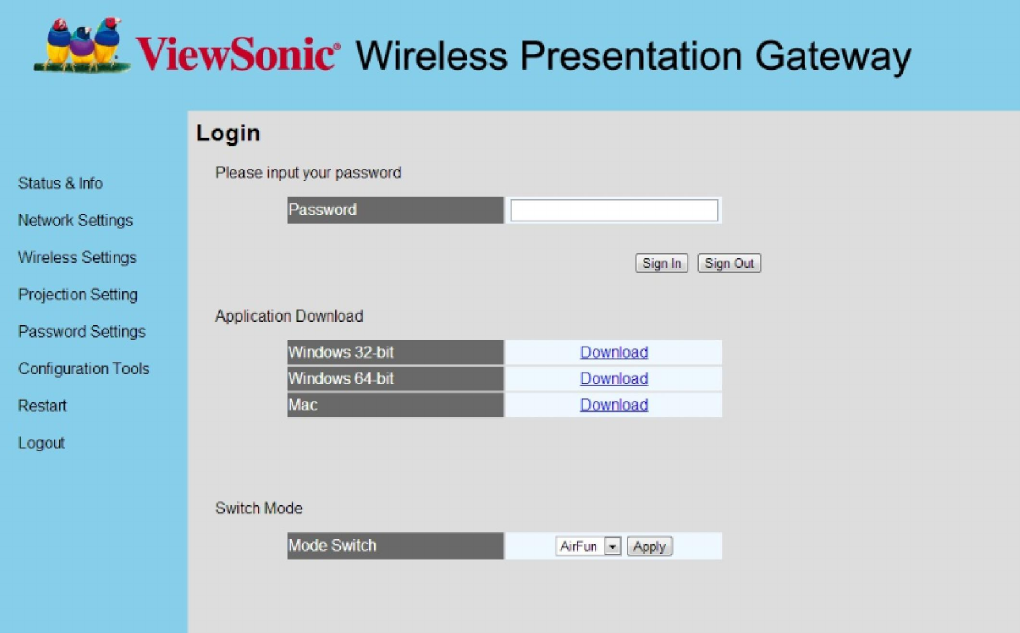
Task: Click the 'Application Download' section label
Action: tap(289, 316)
